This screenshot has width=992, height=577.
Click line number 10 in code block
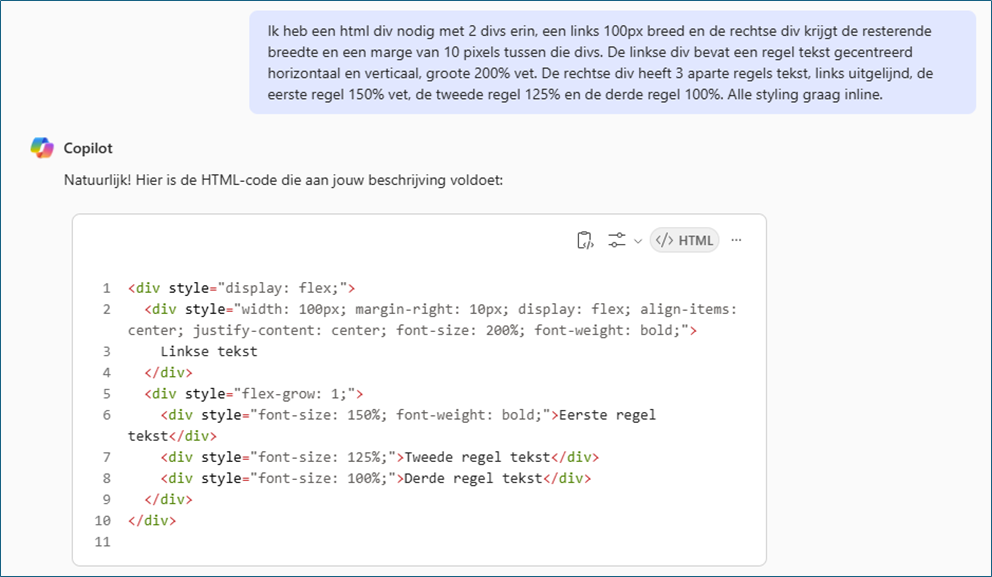click(x=102, y=520)
